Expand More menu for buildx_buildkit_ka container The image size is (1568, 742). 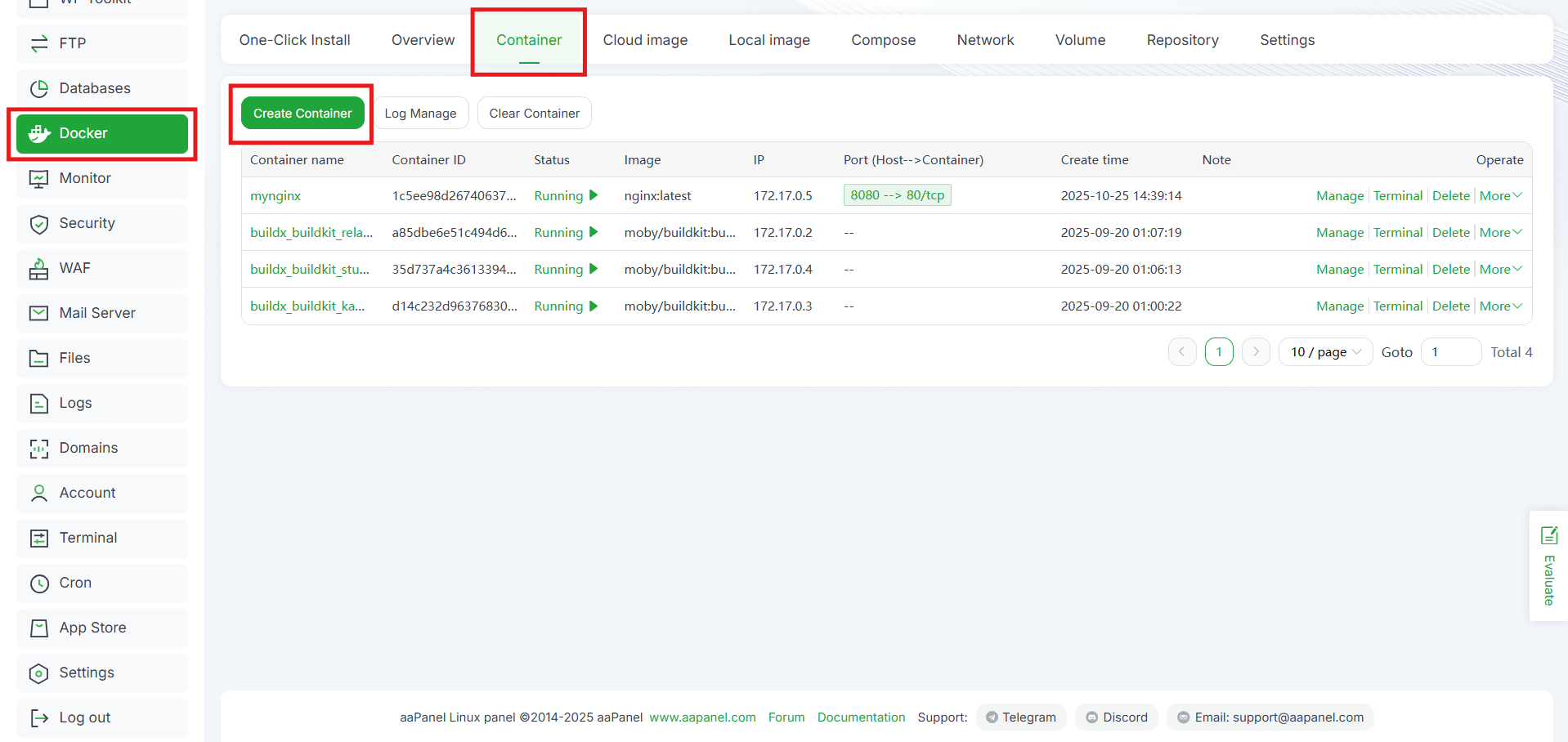pos(1501,306)
